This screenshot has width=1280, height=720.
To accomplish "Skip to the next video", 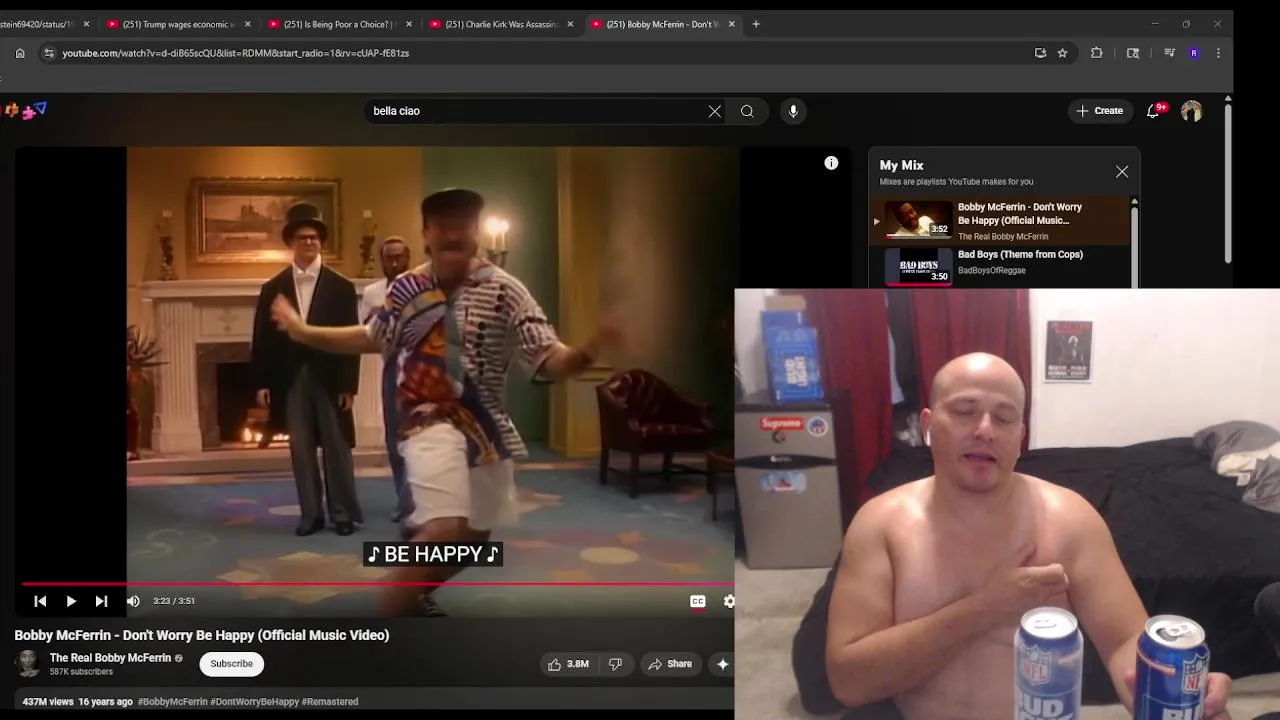I will click(101, 601).
